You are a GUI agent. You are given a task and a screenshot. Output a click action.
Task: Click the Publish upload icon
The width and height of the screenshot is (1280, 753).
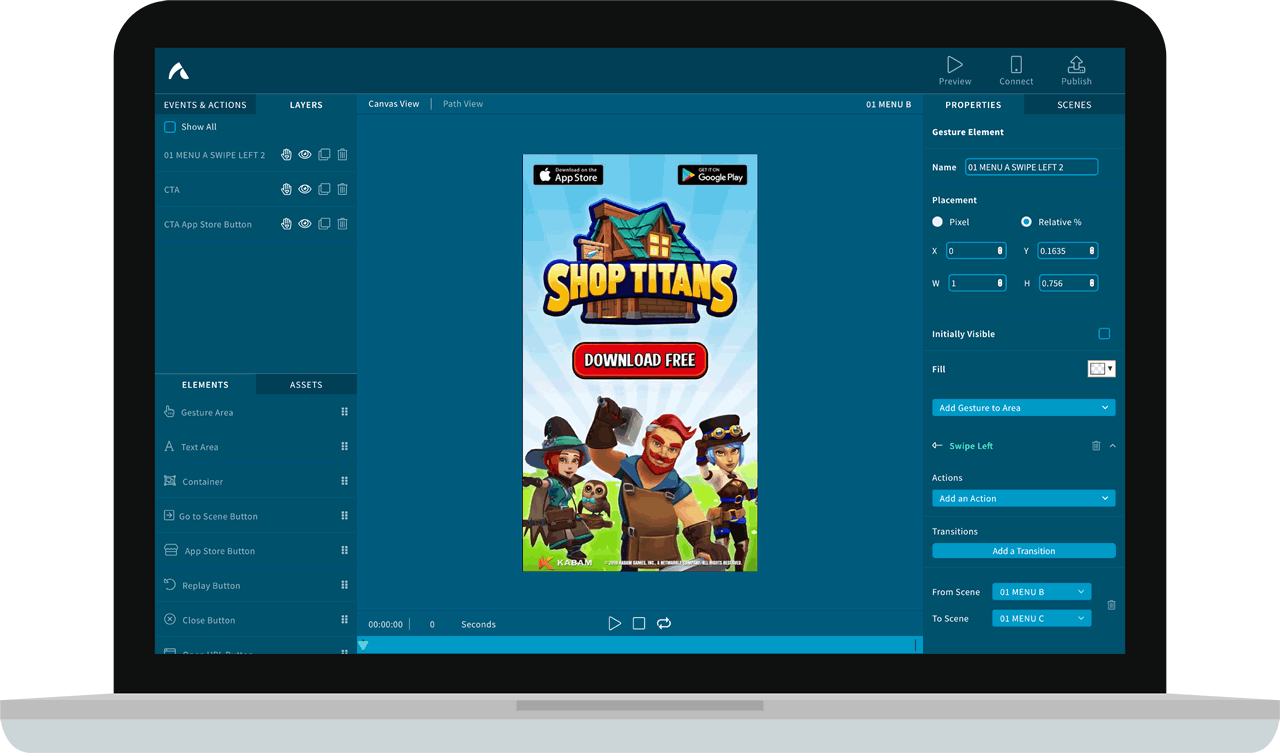click(1076, 65)
